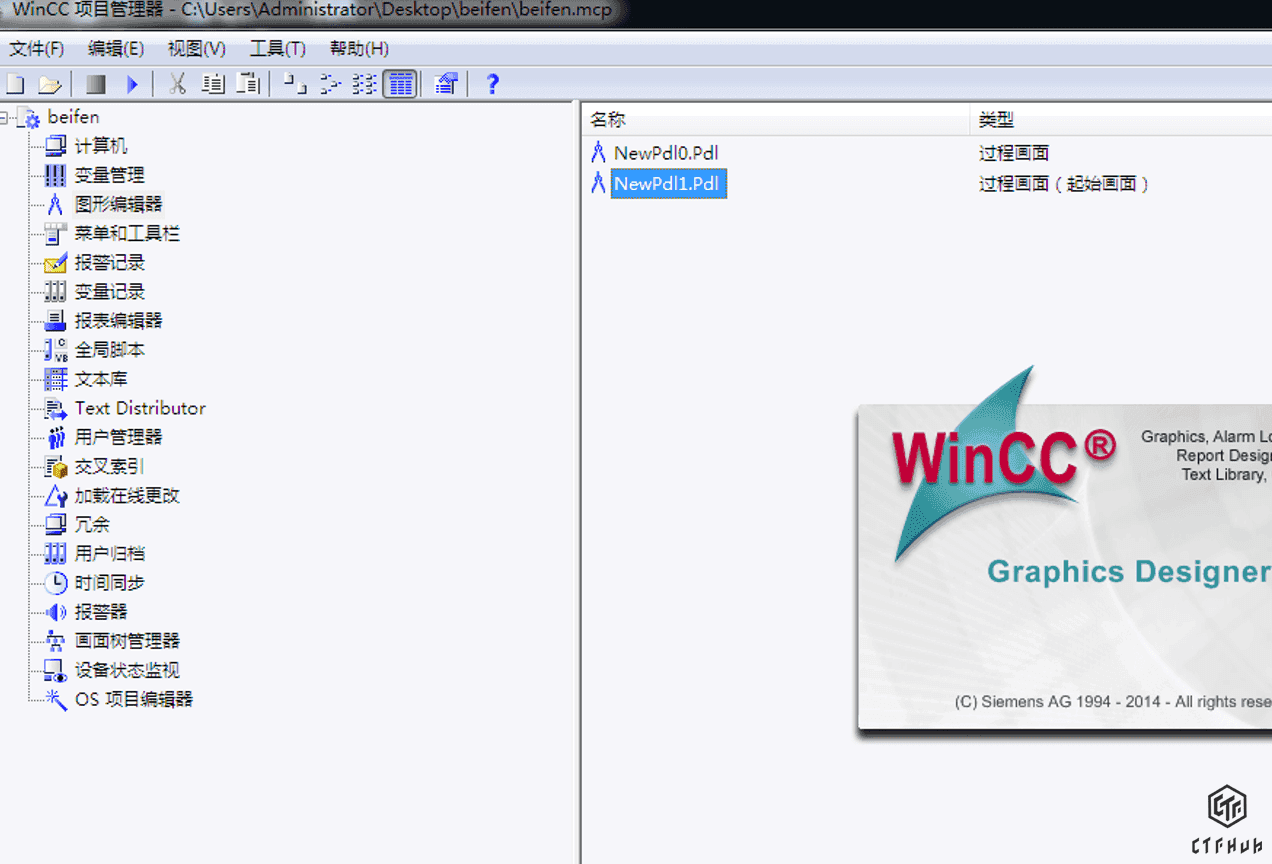Click the Open project folder icon
This screenshot has width=1272, height=864.
click(x=50, y=85)
